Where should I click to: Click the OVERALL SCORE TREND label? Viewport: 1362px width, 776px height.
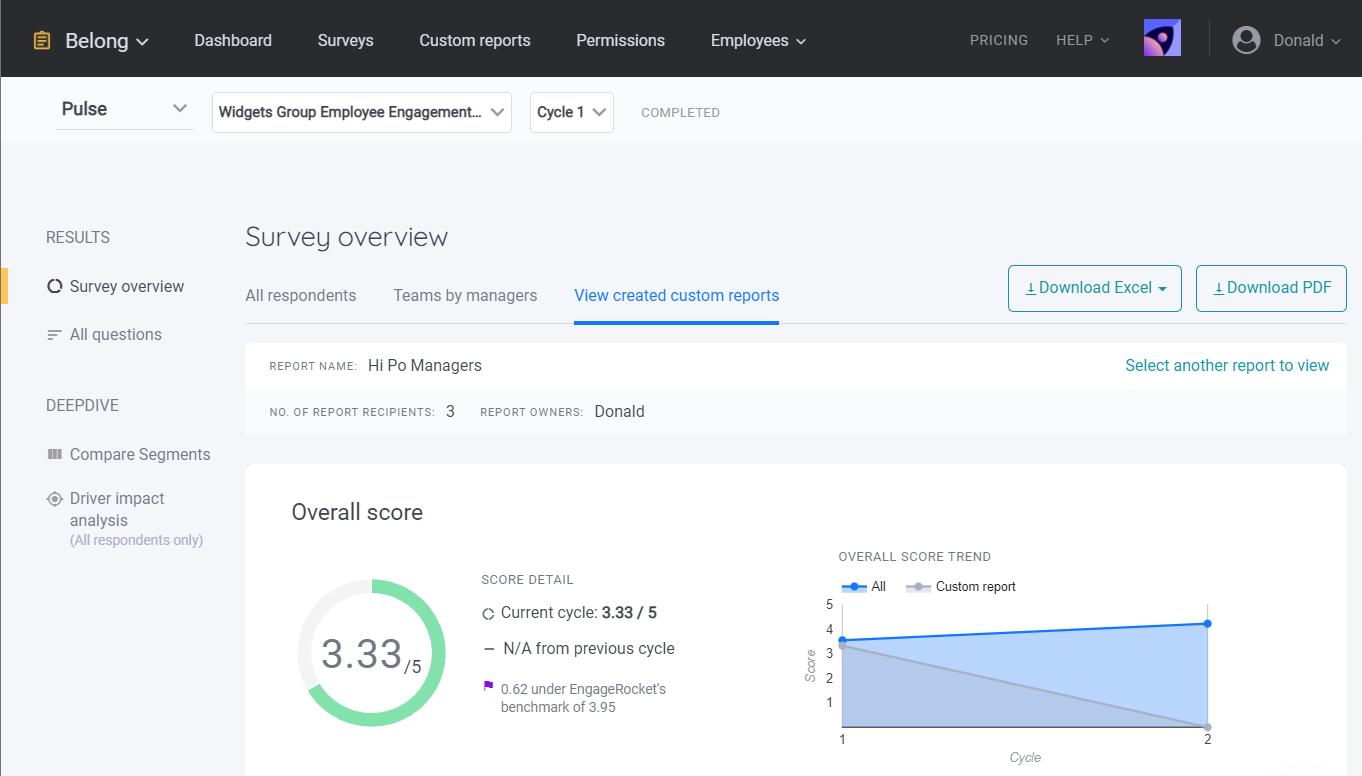pyautogui.click(x=915, y=557)
